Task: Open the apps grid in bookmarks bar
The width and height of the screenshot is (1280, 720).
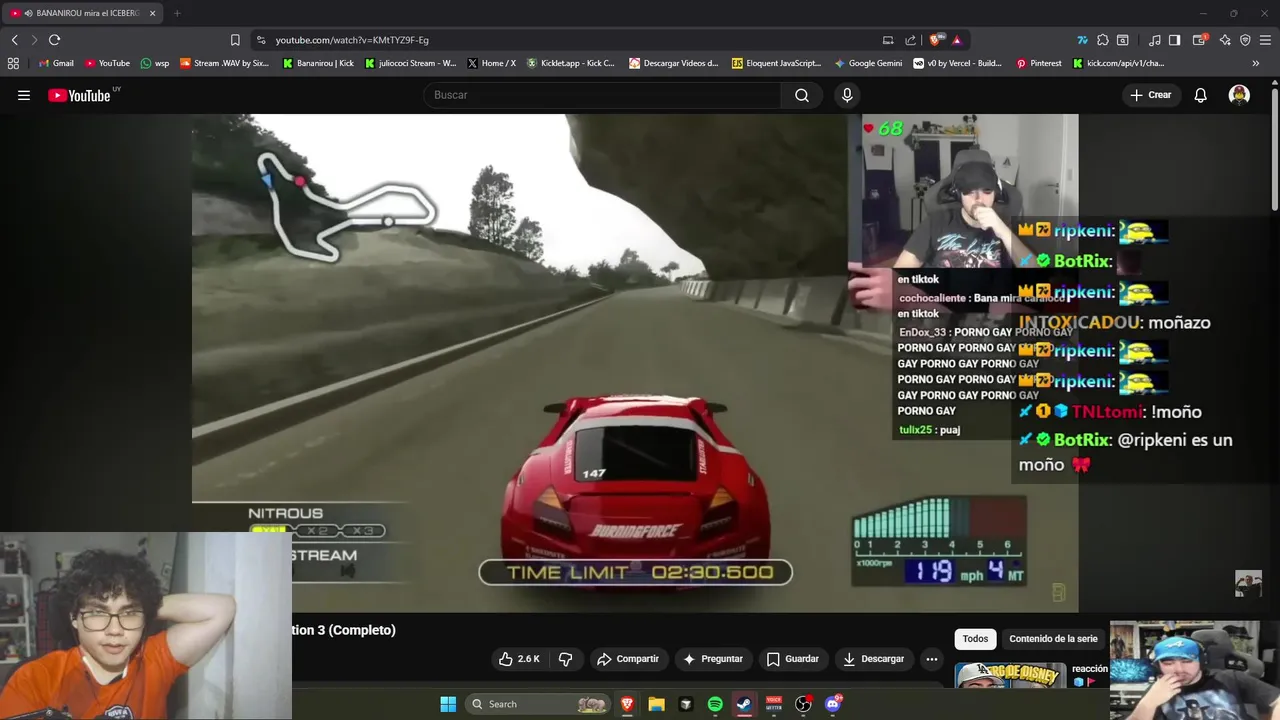Action: click(x=13, y=63)
